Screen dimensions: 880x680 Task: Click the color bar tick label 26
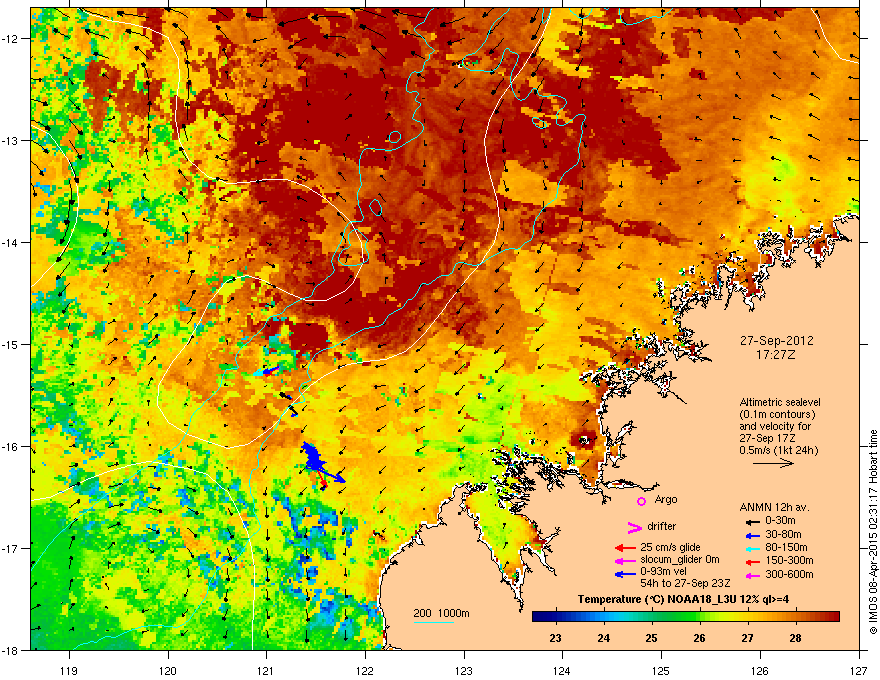coord(699,638)
